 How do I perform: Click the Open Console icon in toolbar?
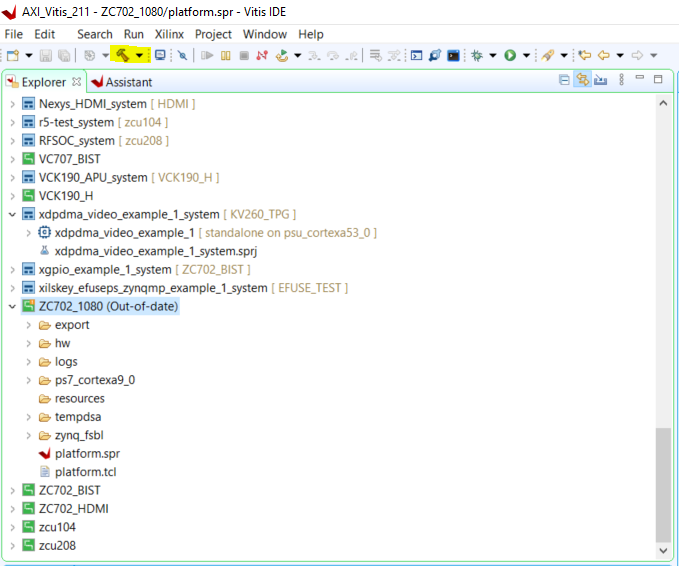click(417, 55)
